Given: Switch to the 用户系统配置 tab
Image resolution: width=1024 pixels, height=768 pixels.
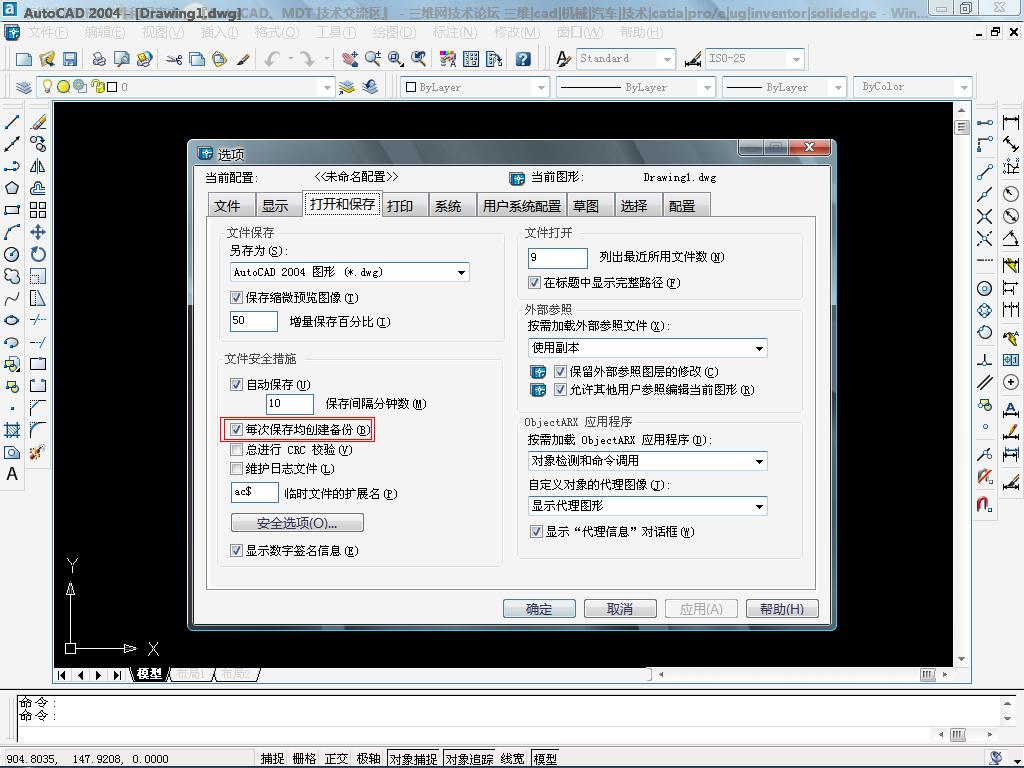Looking at the screenshot, I should (x=522, y=206).
